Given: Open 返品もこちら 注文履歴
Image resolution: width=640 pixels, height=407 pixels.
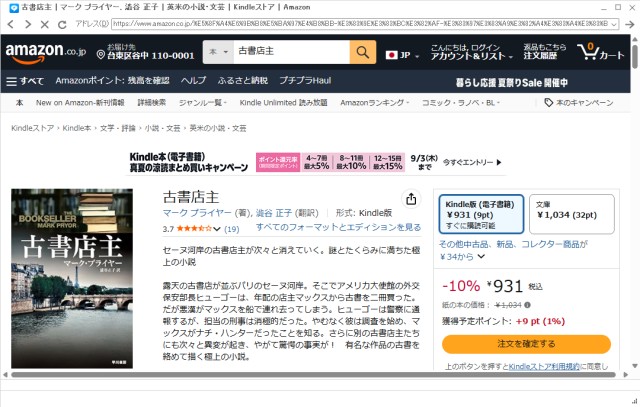Looking at the screenshot, I should pos(544,52).
